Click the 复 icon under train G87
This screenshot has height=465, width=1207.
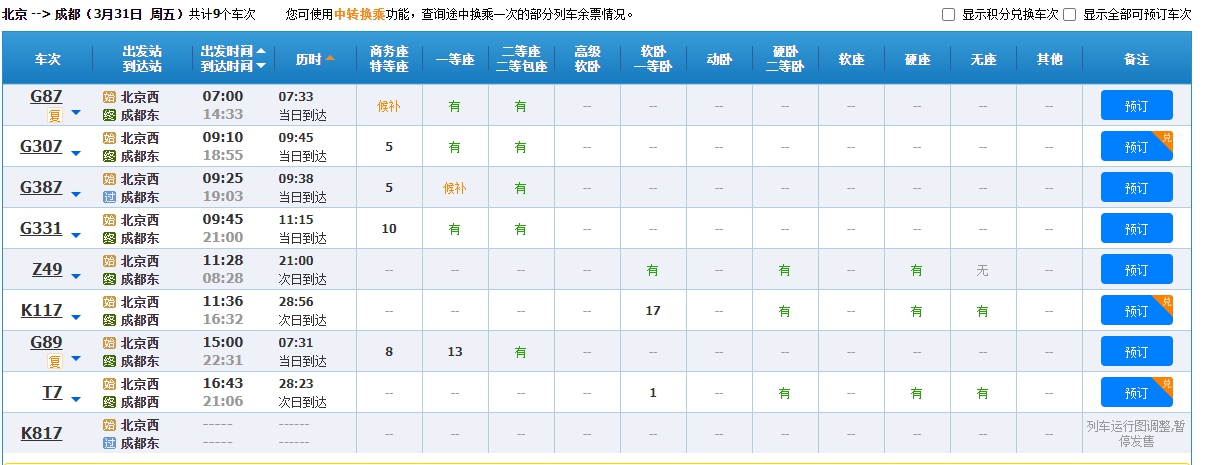pos(55,116)
